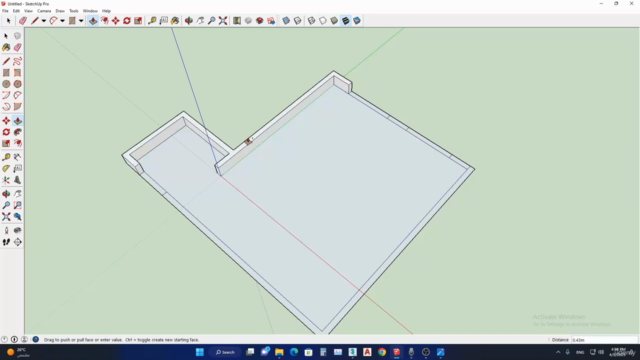Image resolution: width=640 pixels, height=360 pixels.
Task: Click the Distance measurement input box
Action: click(604, 340)
